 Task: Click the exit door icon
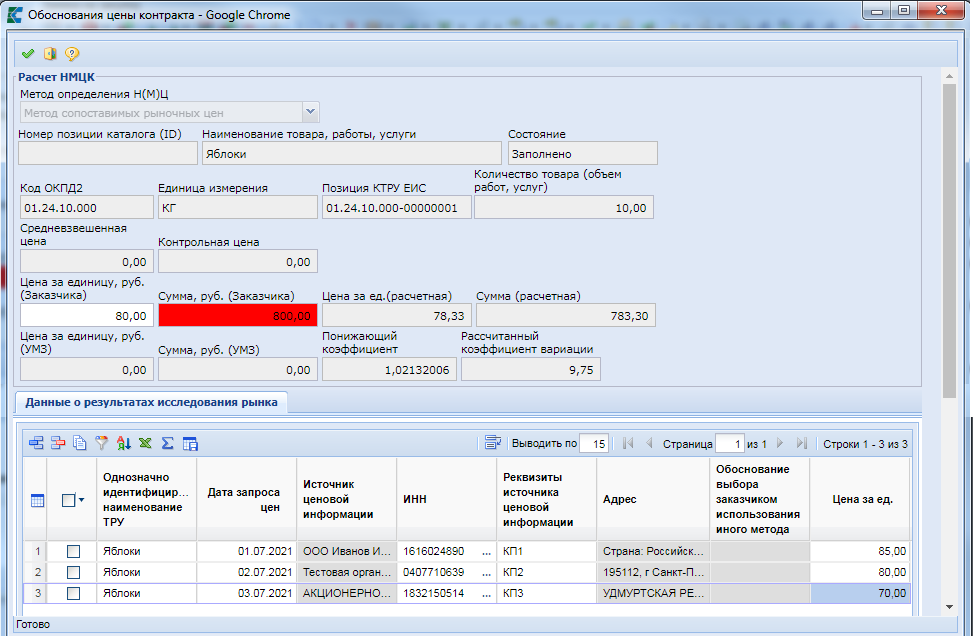[x=50, y=54]
